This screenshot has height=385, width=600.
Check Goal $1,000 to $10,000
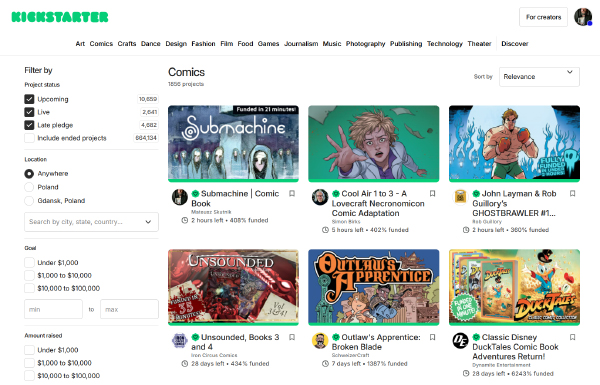(x=29, y=276)
